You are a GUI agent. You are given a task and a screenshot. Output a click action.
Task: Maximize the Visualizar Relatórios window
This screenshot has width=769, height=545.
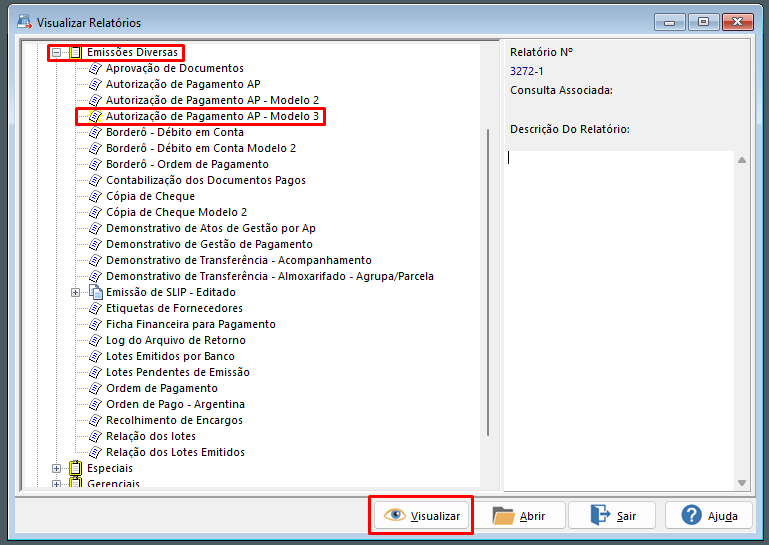click(704, 22)
